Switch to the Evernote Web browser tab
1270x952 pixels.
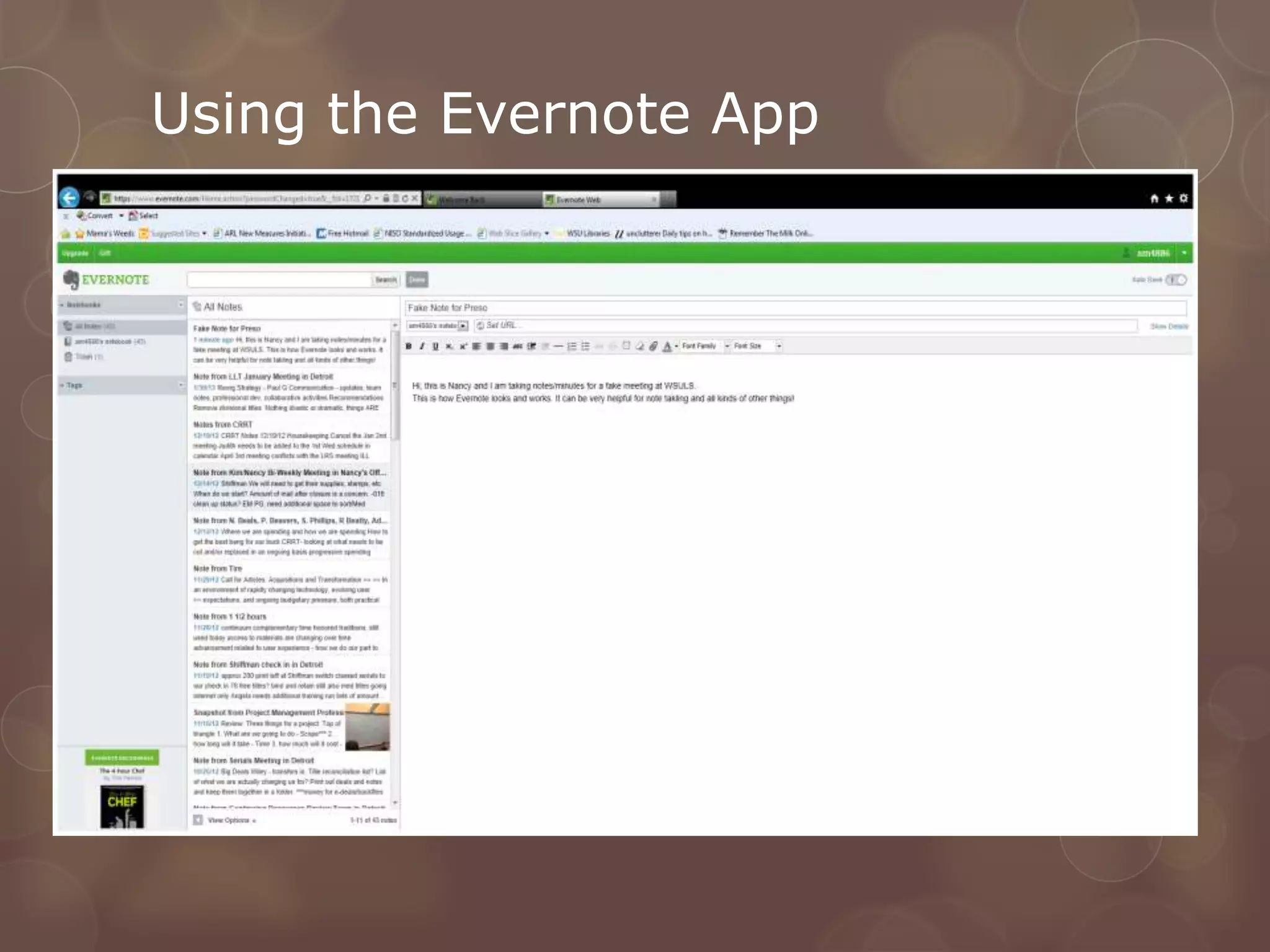600,199
